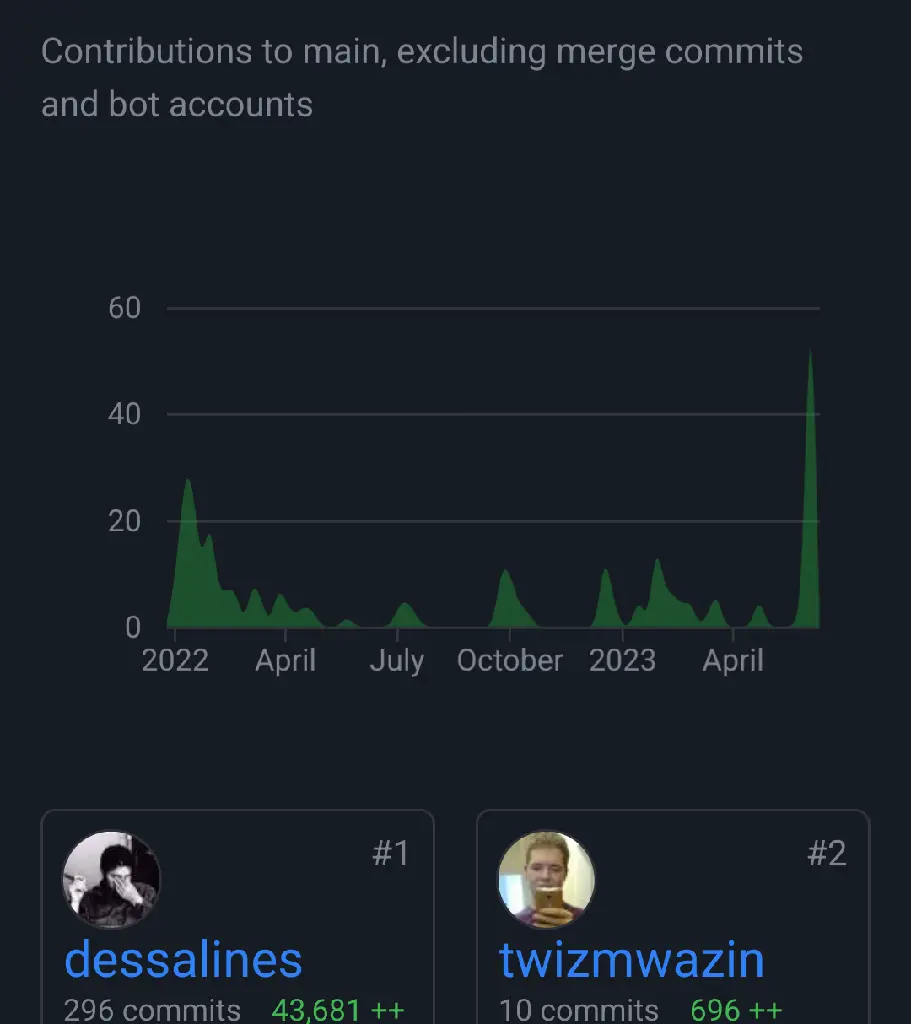This screenshot has height=1024, width=911.
Task: Click the 2023 axis label
Action: click(x=622, y=661)
